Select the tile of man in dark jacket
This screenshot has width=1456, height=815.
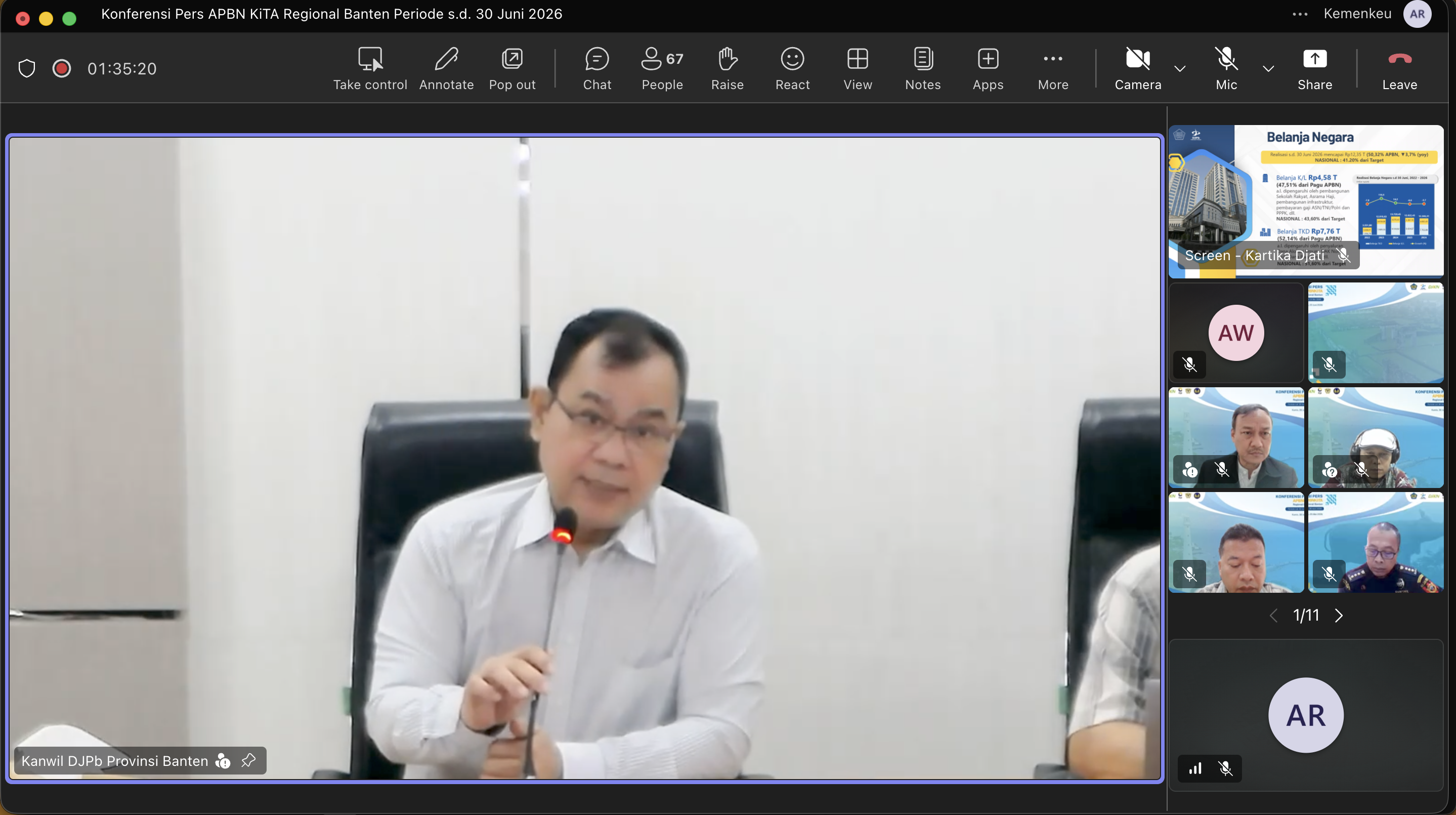click(1236, 437)
